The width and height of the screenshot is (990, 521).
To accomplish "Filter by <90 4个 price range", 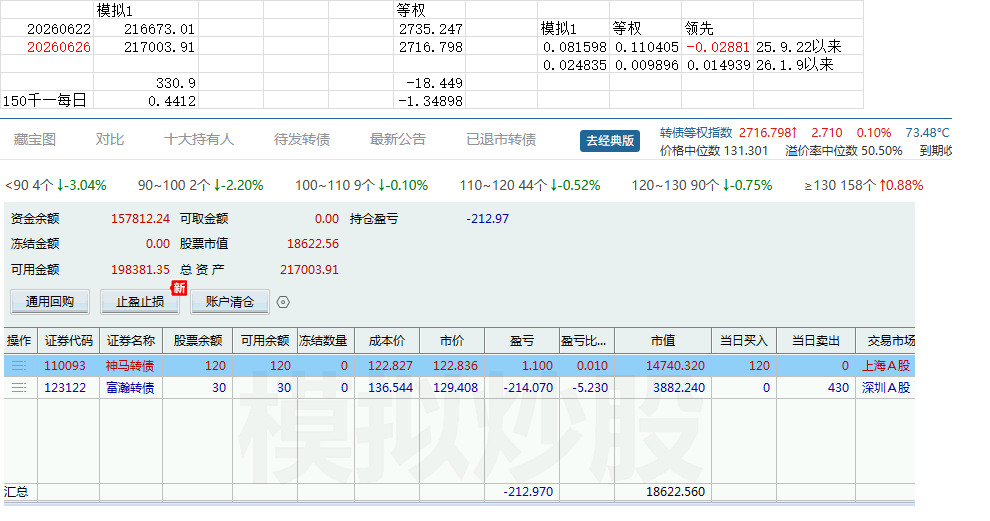I will click(x=56, y=186).
